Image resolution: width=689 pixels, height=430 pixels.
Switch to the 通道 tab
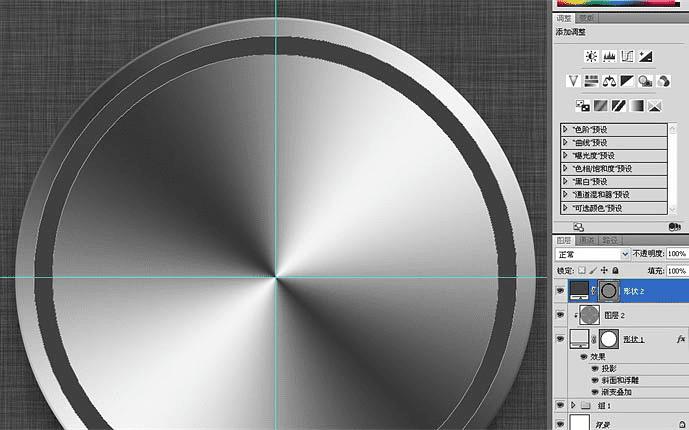tap(587, 240)
